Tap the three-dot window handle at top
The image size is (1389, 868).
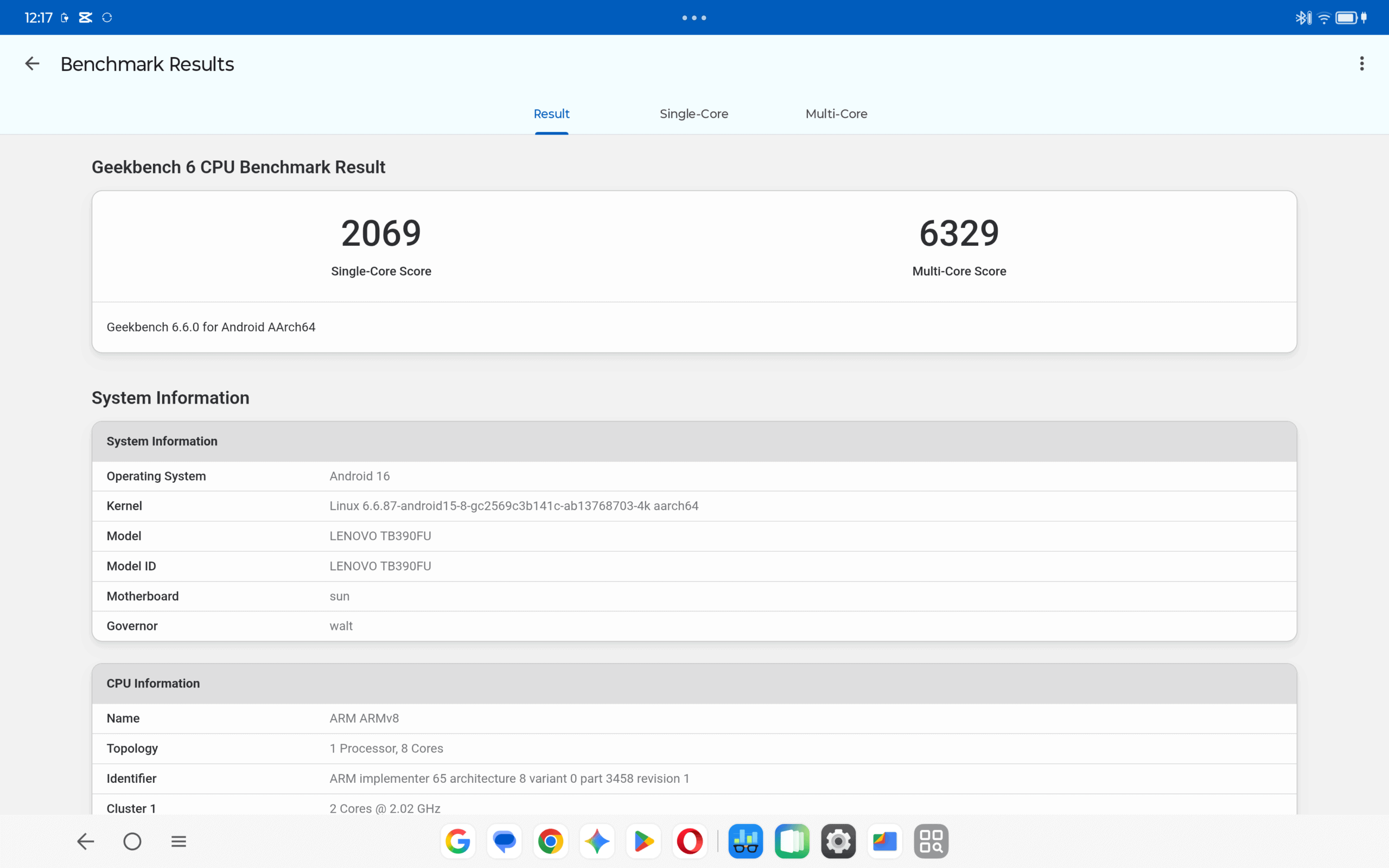[694, 18]
